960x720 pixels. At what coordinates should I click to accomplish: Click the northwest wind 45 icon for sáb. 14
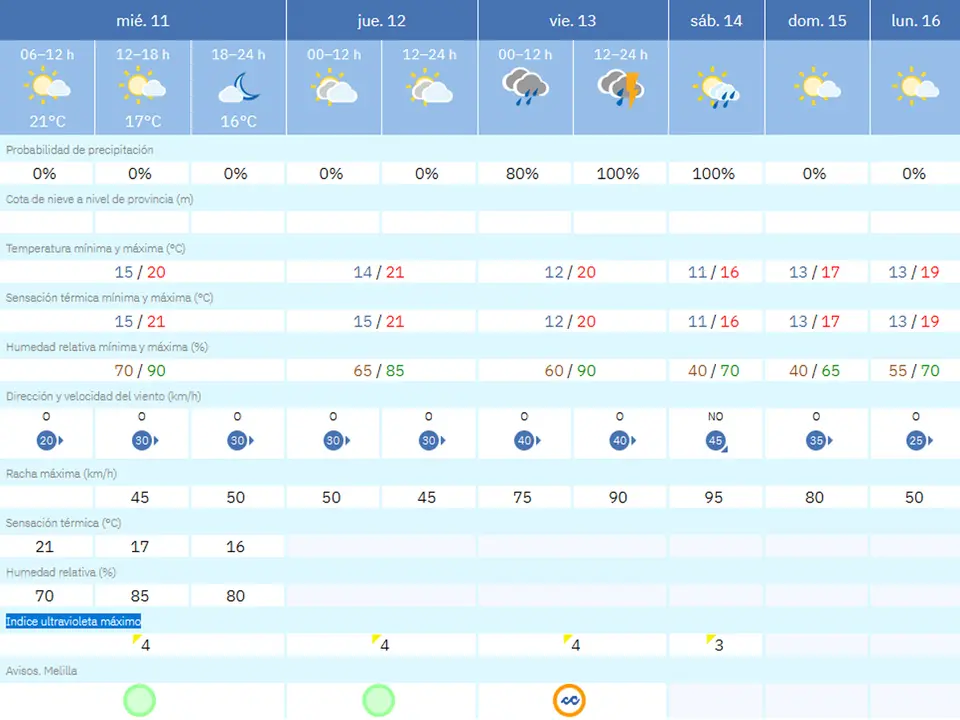coord(716,441)
